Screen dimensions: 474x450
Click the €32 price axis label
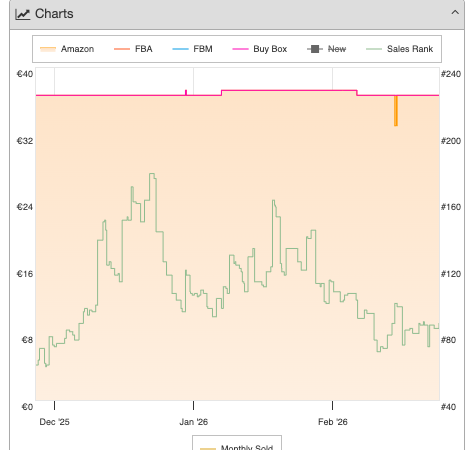coord(25,141)
